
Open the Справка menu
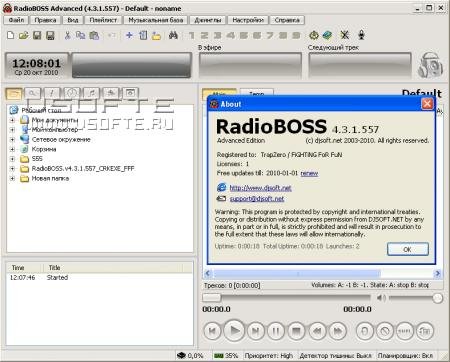coord(287,20)
